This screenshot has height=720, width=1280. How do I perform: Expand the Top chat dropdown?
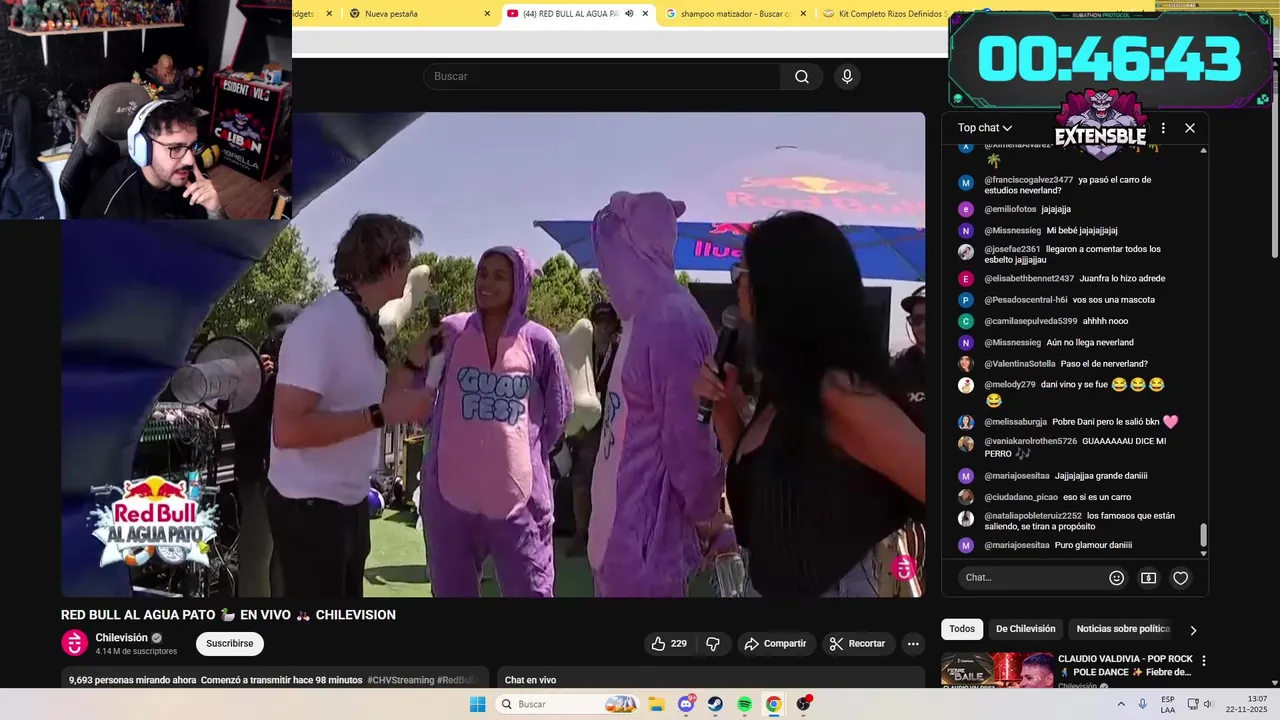[x=985, y=128]
